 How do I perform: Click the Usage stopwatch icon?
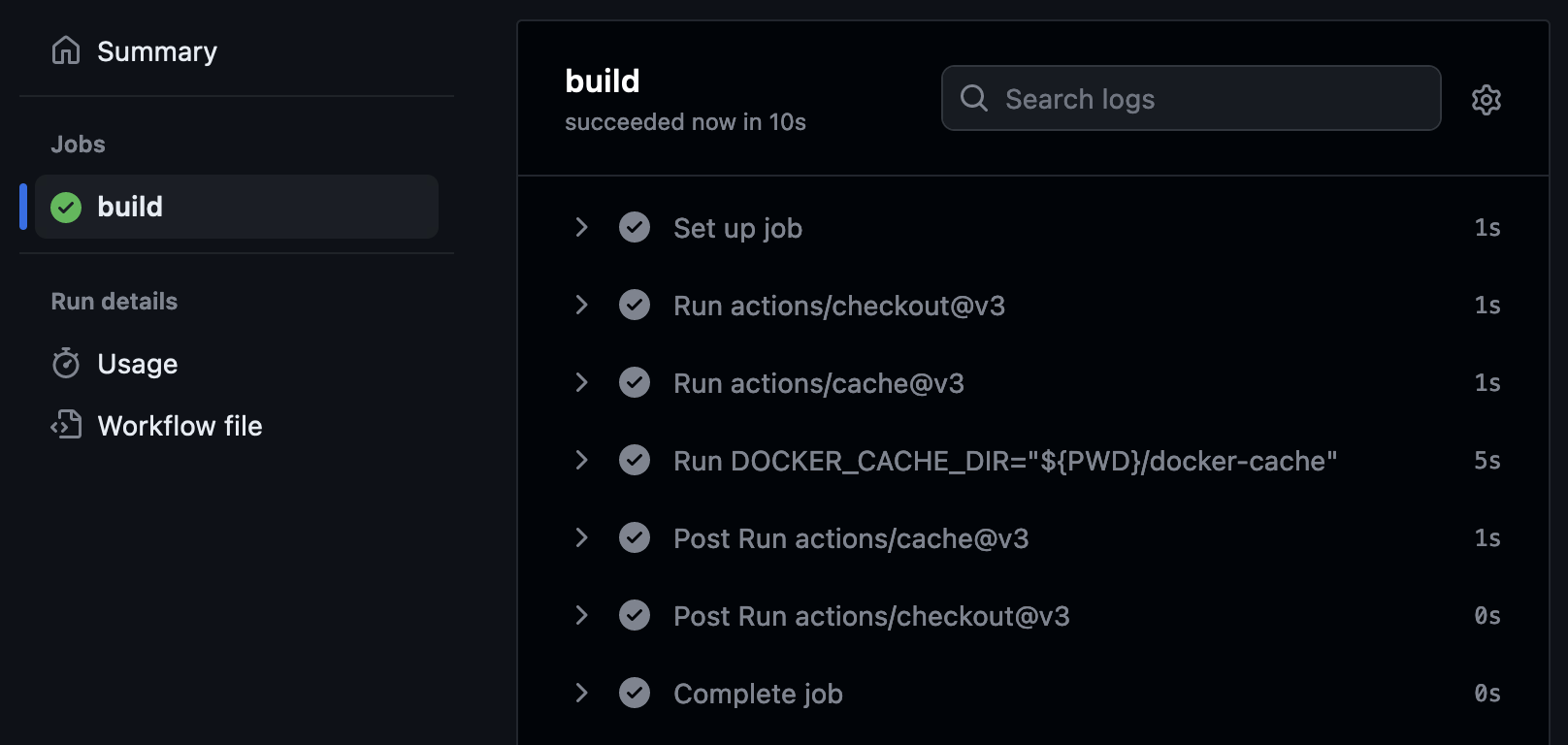click(66, 364)
